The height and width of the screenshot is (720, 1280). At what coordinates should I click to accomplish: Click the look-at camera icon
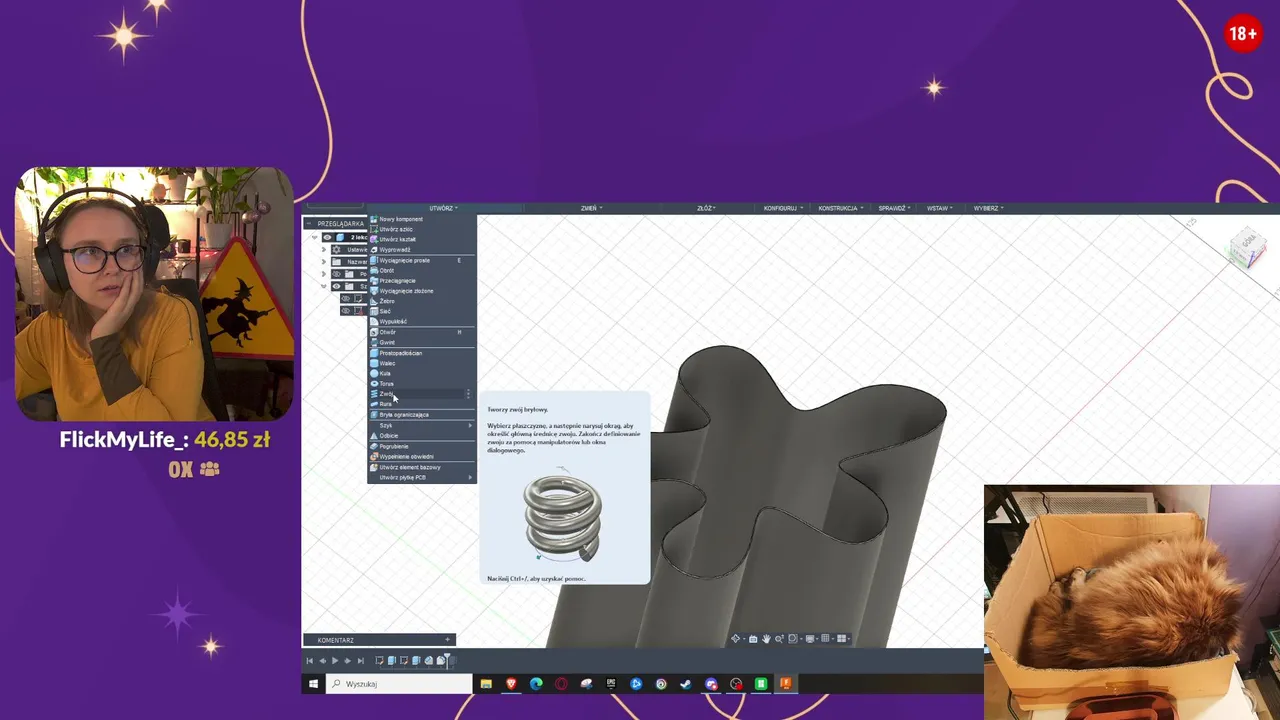tap(753, 638)
